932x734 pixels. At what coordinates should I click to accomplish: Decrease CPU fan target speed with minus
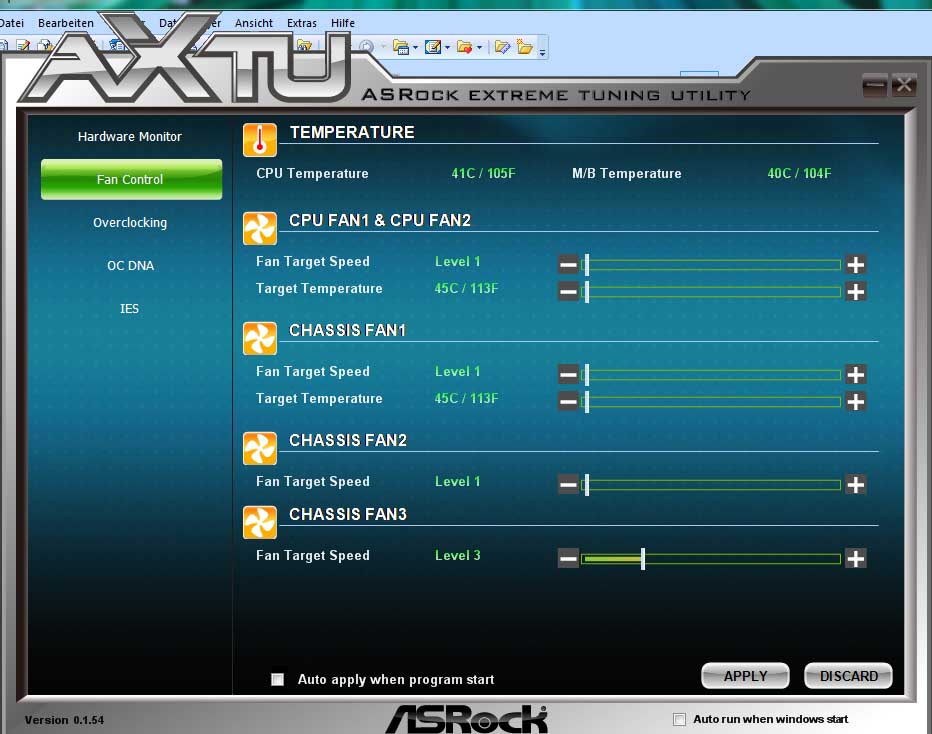pyautogui.click(x=568, y=264)
